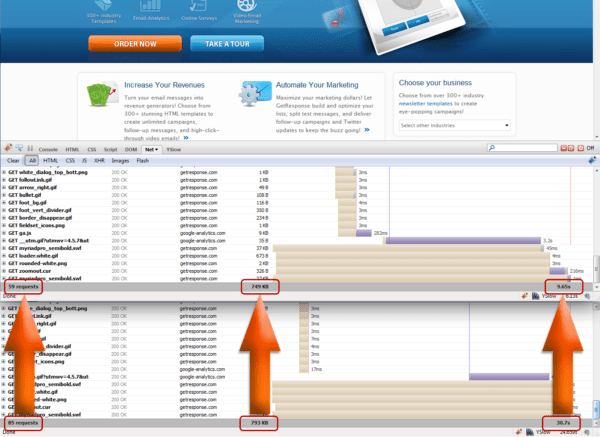The width and height of the screenshot is (600, 437).
Task: Expand the GET ga.js request row
Action: point(20,232)
